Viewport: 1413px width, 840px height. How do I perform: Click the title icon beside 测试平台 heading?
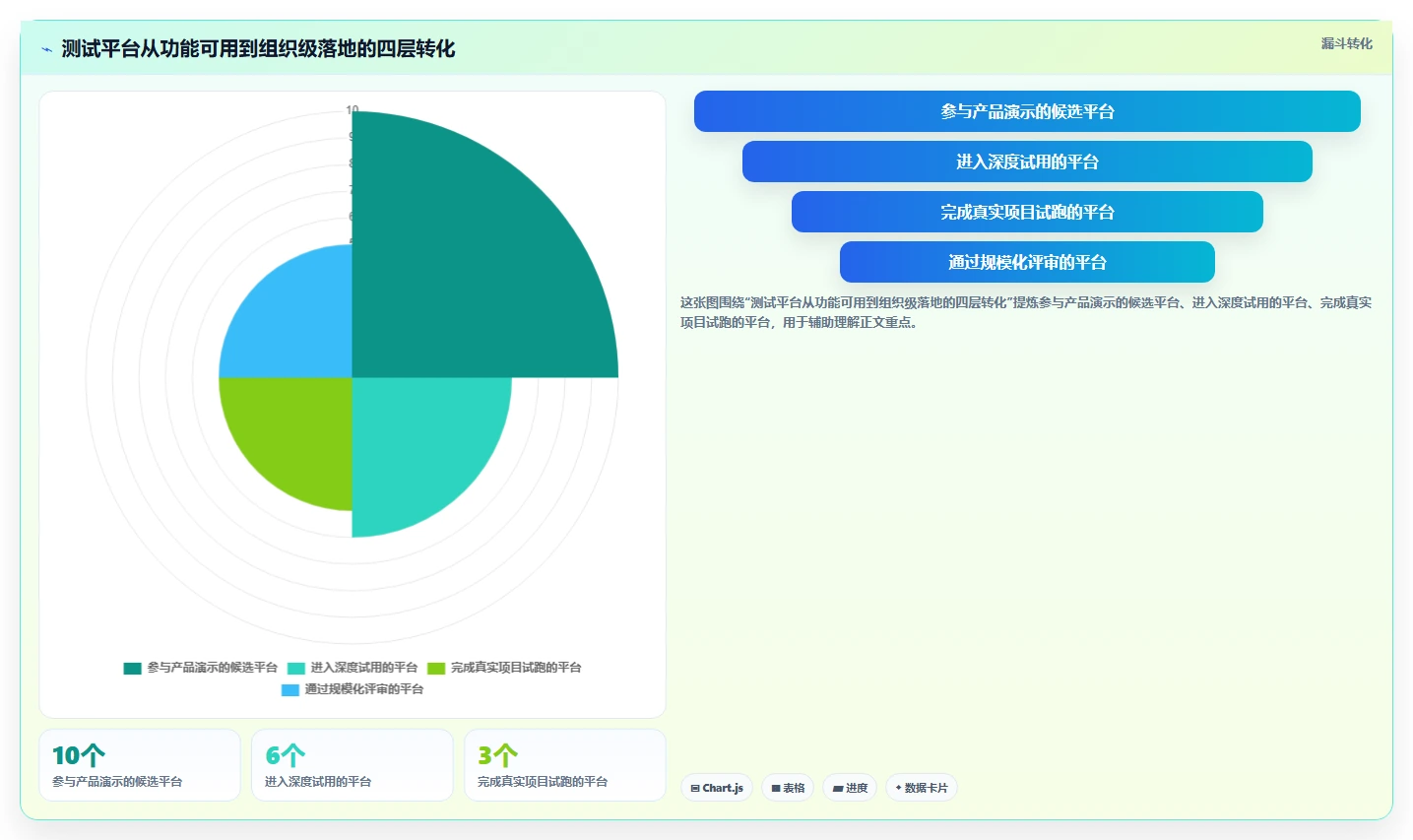coord(46,49)
